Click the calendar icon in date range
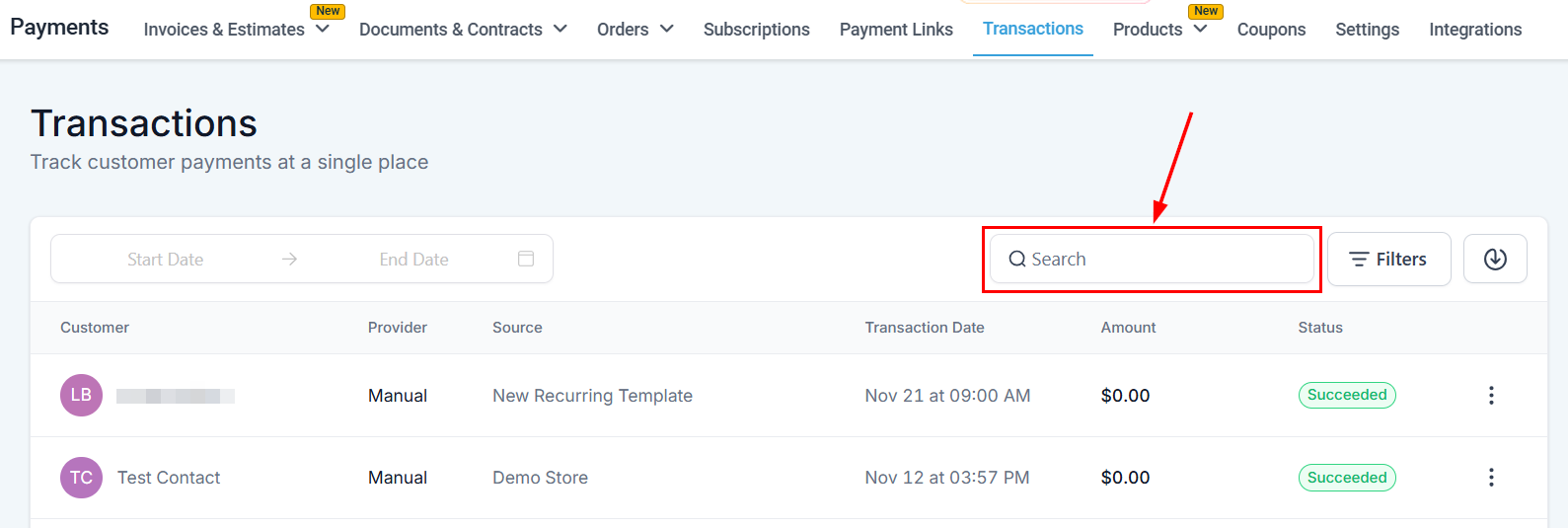Screen dimensions: 1568x528 [x=526, y=259]
